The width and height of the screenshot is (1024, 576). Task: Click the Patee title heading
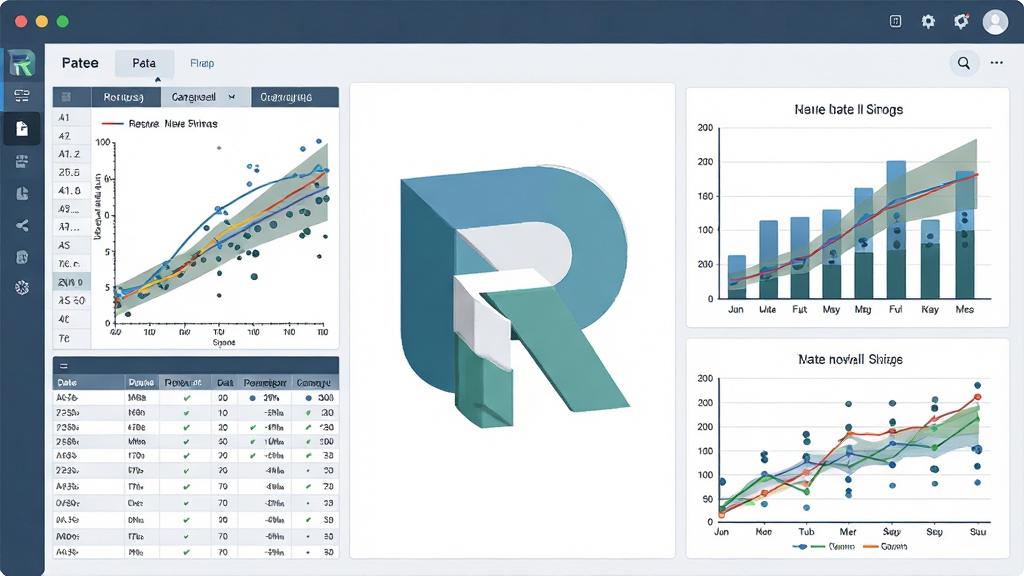coord(80,63)
